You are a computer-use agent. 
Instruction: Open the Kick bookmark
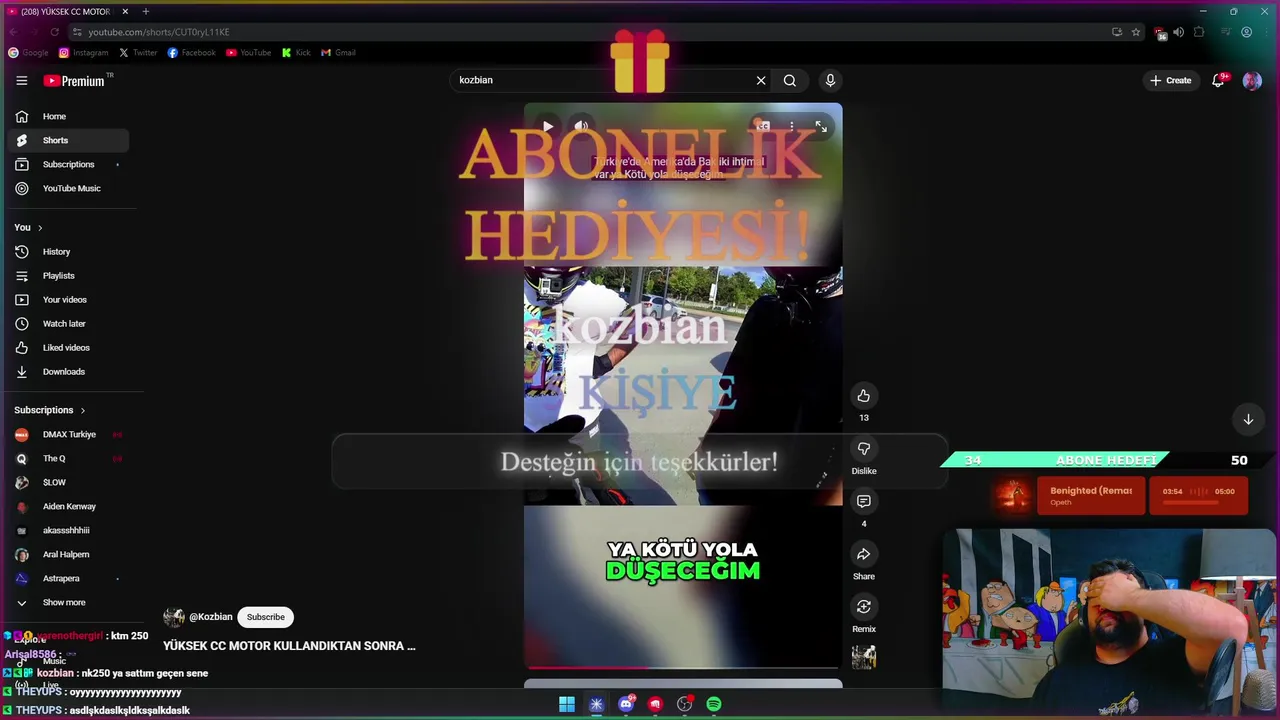click(x=296, y=52)
